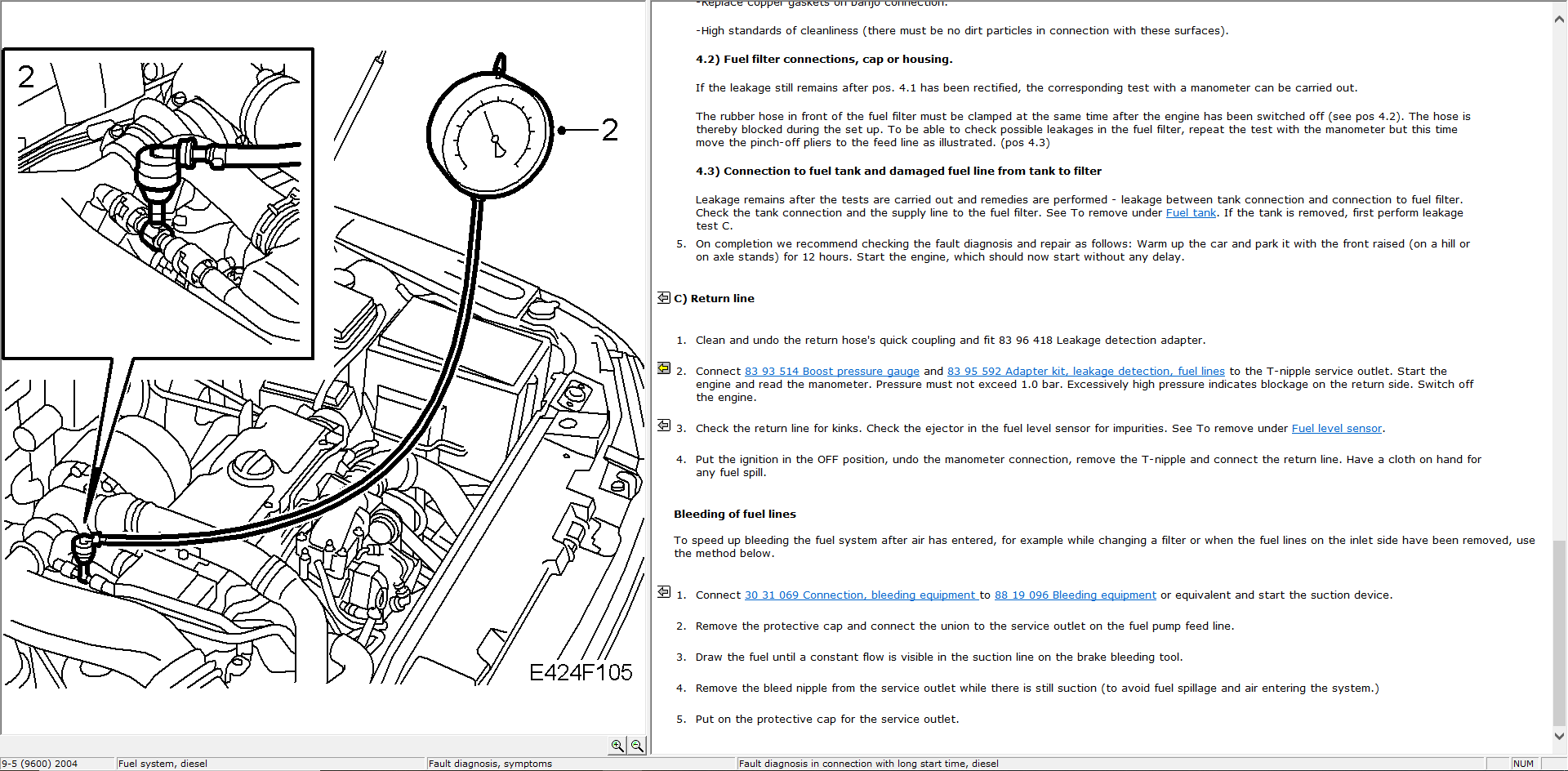Open 83 95 592 Adapter kit leakage detection link

tap(1085, 372)
